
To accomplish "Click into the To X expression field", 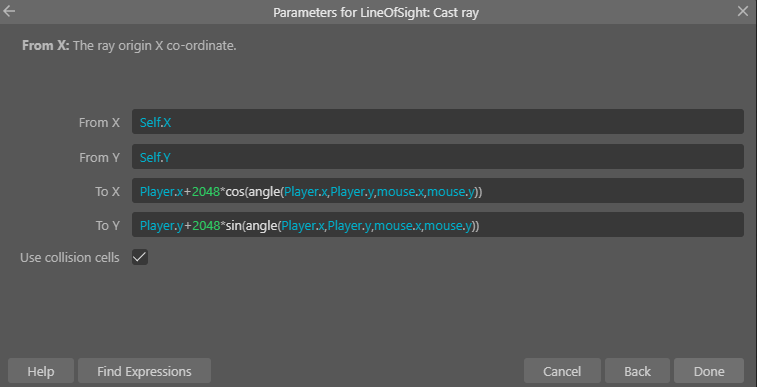I will coord(437,191).
